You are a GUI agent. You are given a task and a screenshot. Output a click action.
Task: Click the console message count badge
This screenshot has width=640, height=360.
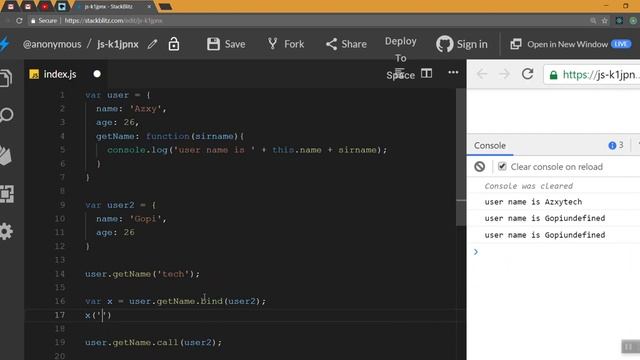[x=616, y=145]
